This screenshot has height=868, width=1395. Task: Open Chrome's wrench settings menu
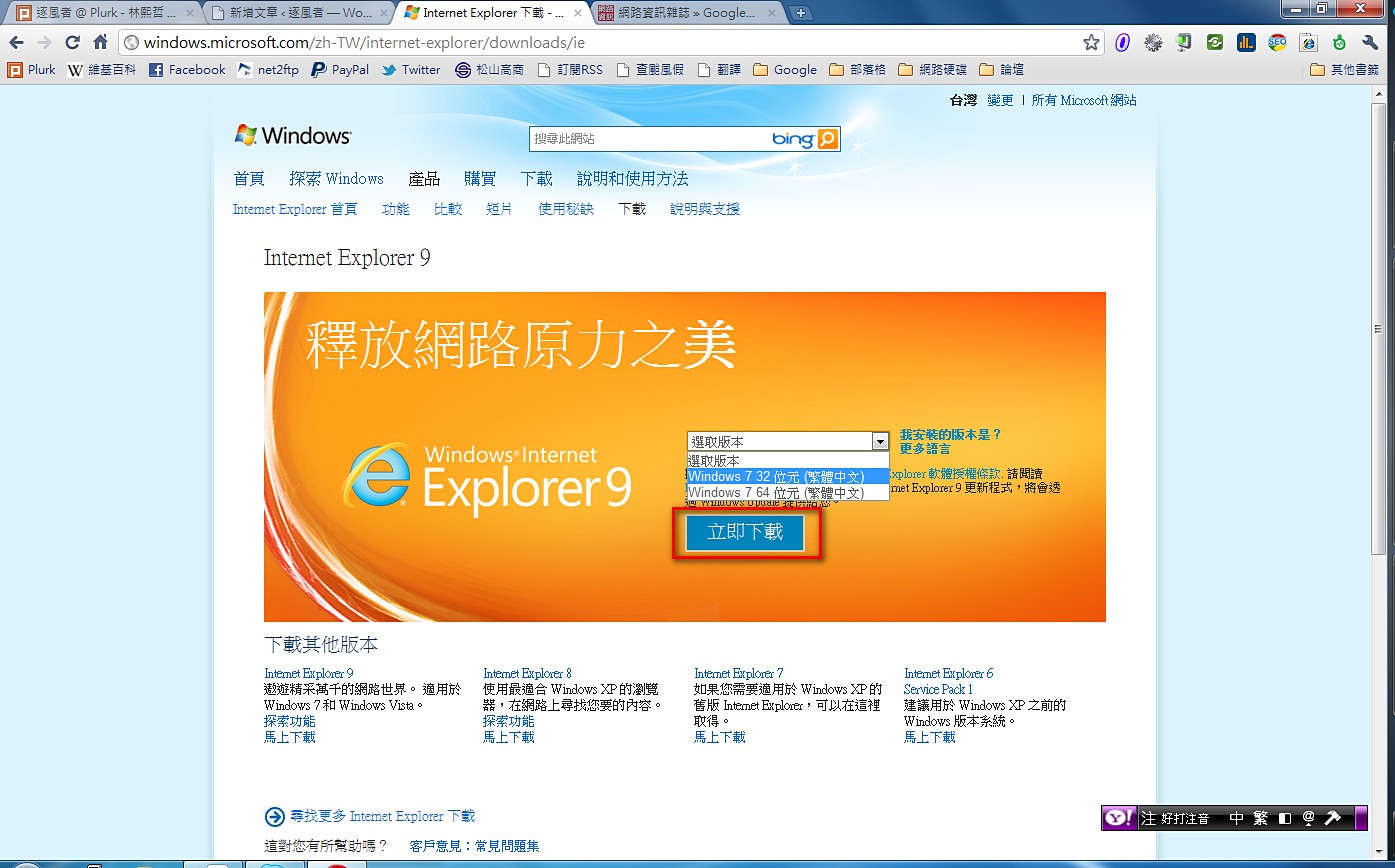1370,43
